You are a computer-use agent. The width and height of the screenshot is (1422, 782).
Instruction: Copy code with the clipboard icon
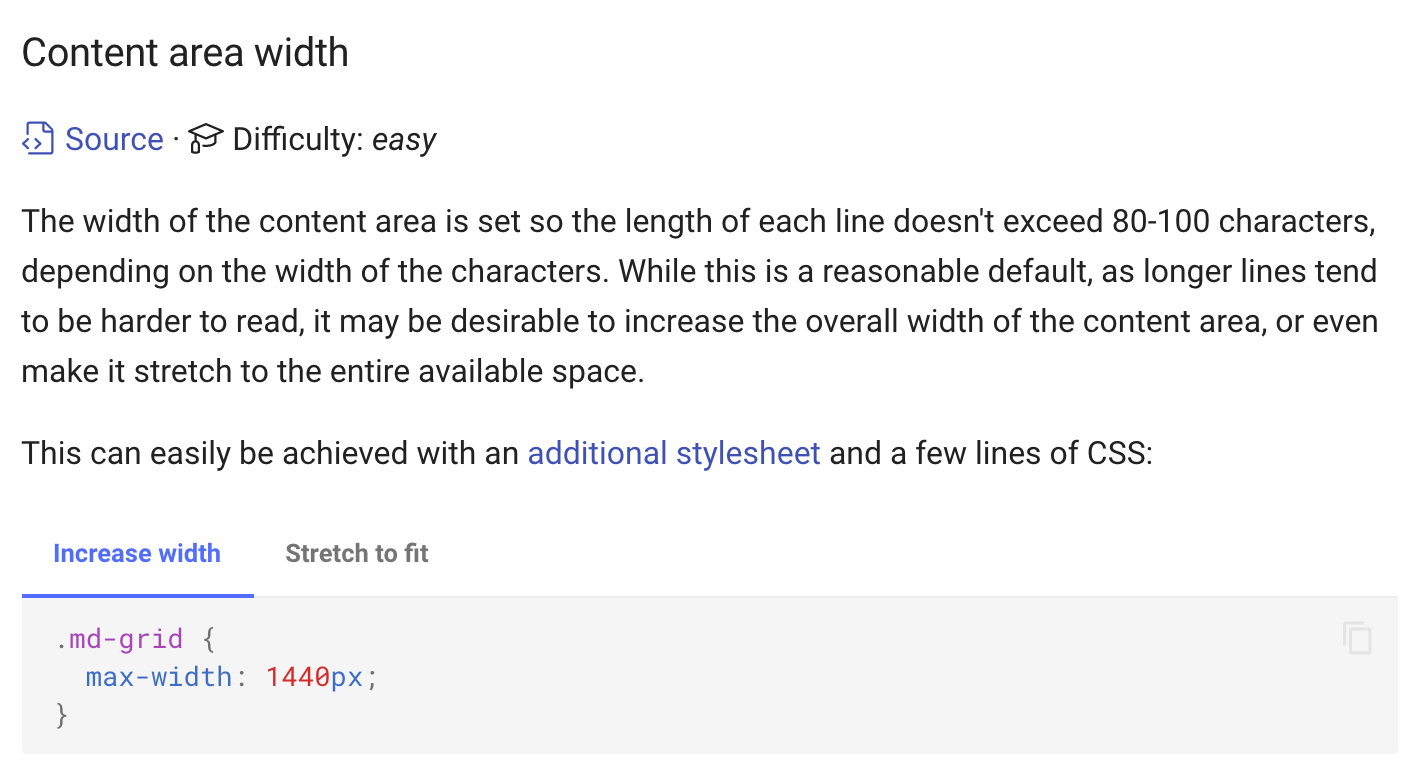pyautogui.click(x=1357, y=638)
